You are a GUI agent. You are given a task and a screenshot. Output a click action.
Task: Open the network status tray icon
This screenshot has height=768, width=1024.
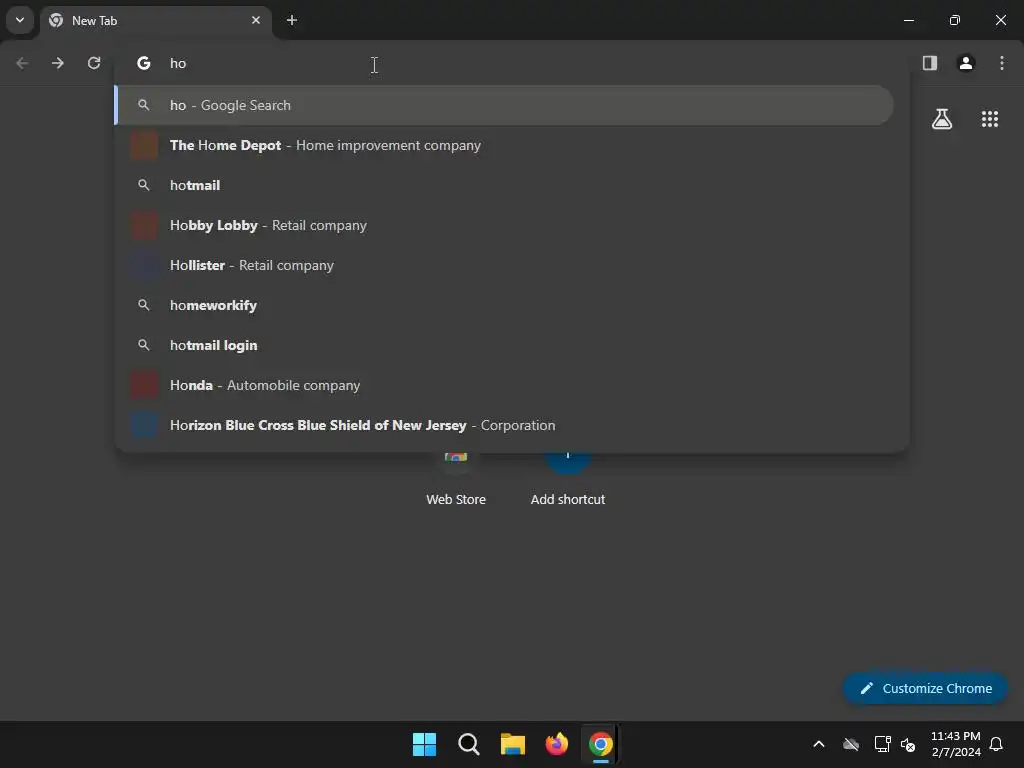click(882, 744)
